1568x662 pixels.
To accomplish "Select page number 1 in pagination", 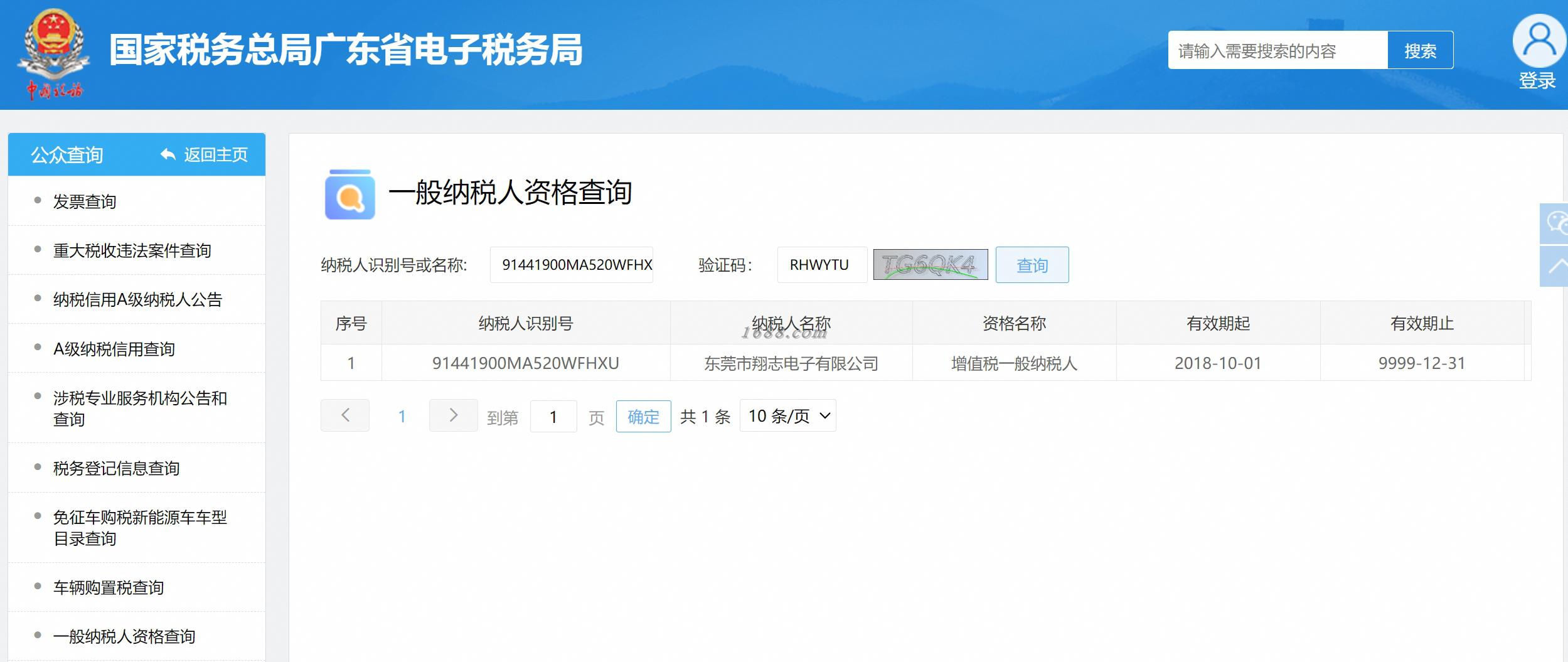I will (x=402, y=416).
